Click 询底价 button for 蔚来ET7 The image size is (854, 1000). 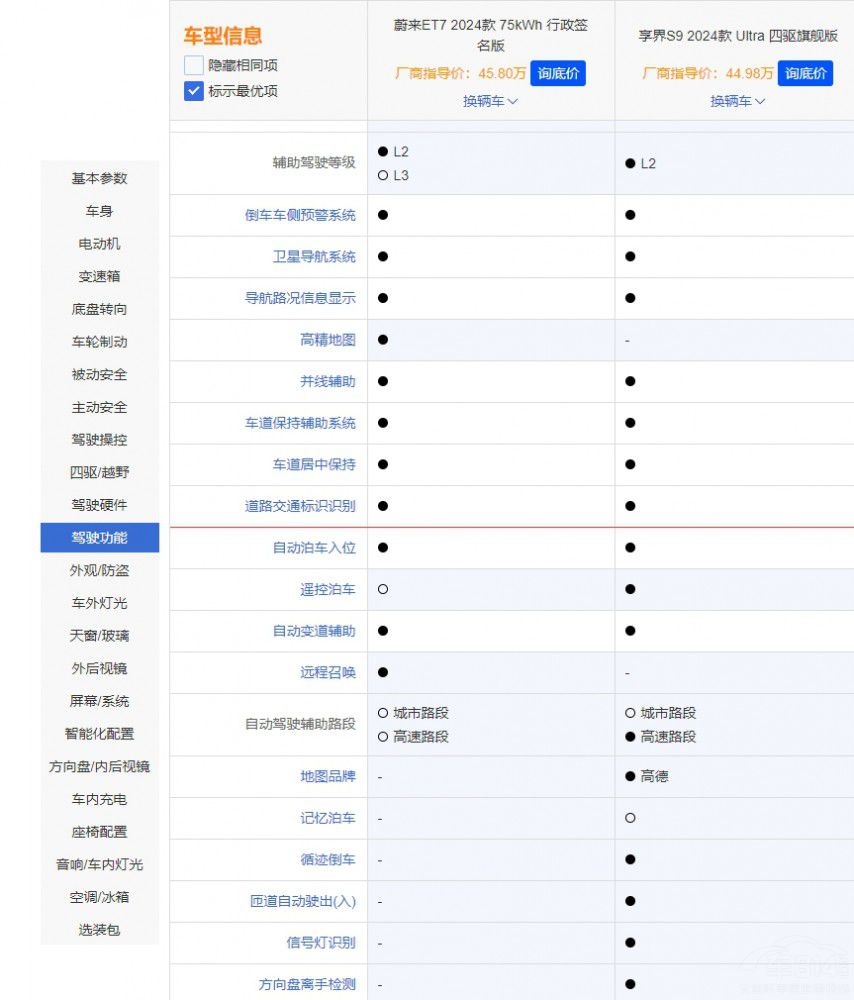(557, 73)
